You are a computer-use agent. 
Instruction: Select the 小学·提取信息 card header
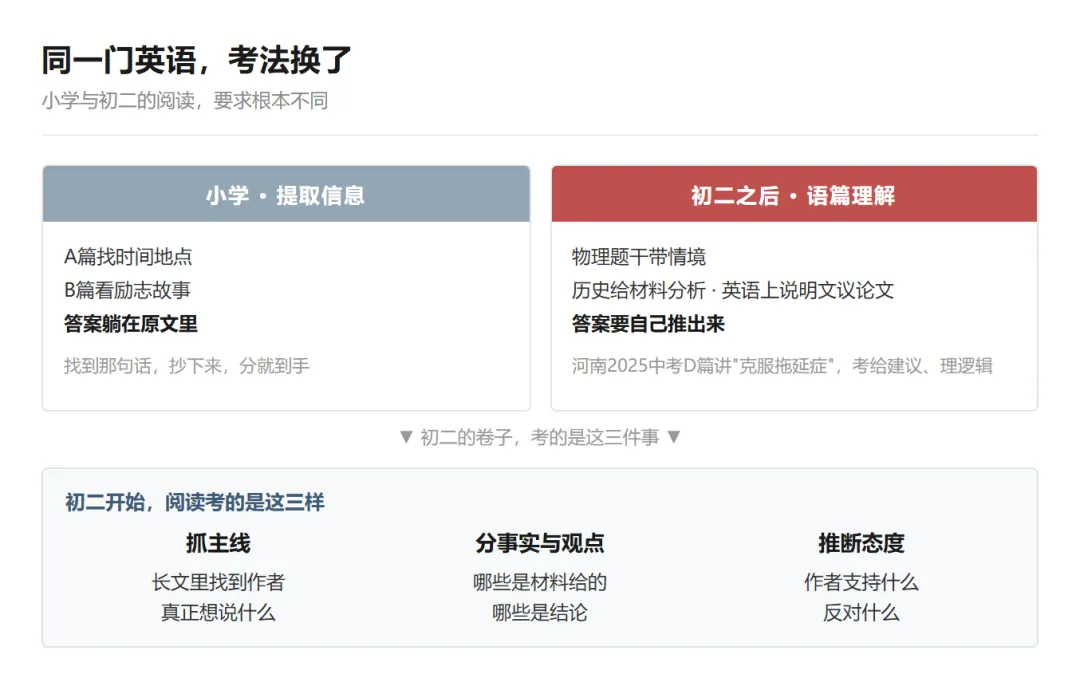[x=286, y=194]
